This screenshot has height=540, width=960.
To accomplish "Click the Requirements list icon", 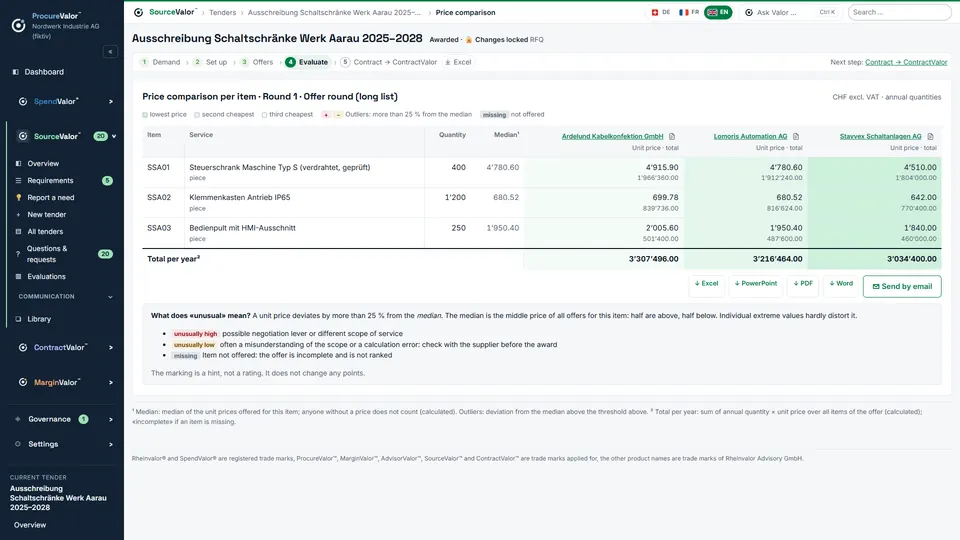I will click(18, 181).
